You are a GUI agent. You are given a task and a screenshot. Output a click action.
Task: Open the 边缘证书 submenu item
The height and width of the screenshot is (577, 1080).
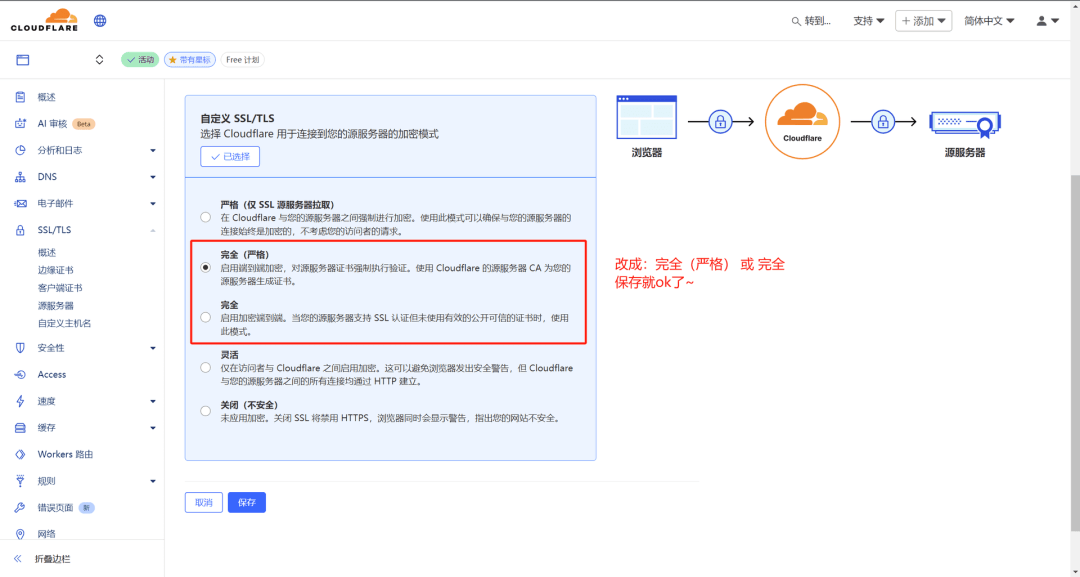pos(56,271)
